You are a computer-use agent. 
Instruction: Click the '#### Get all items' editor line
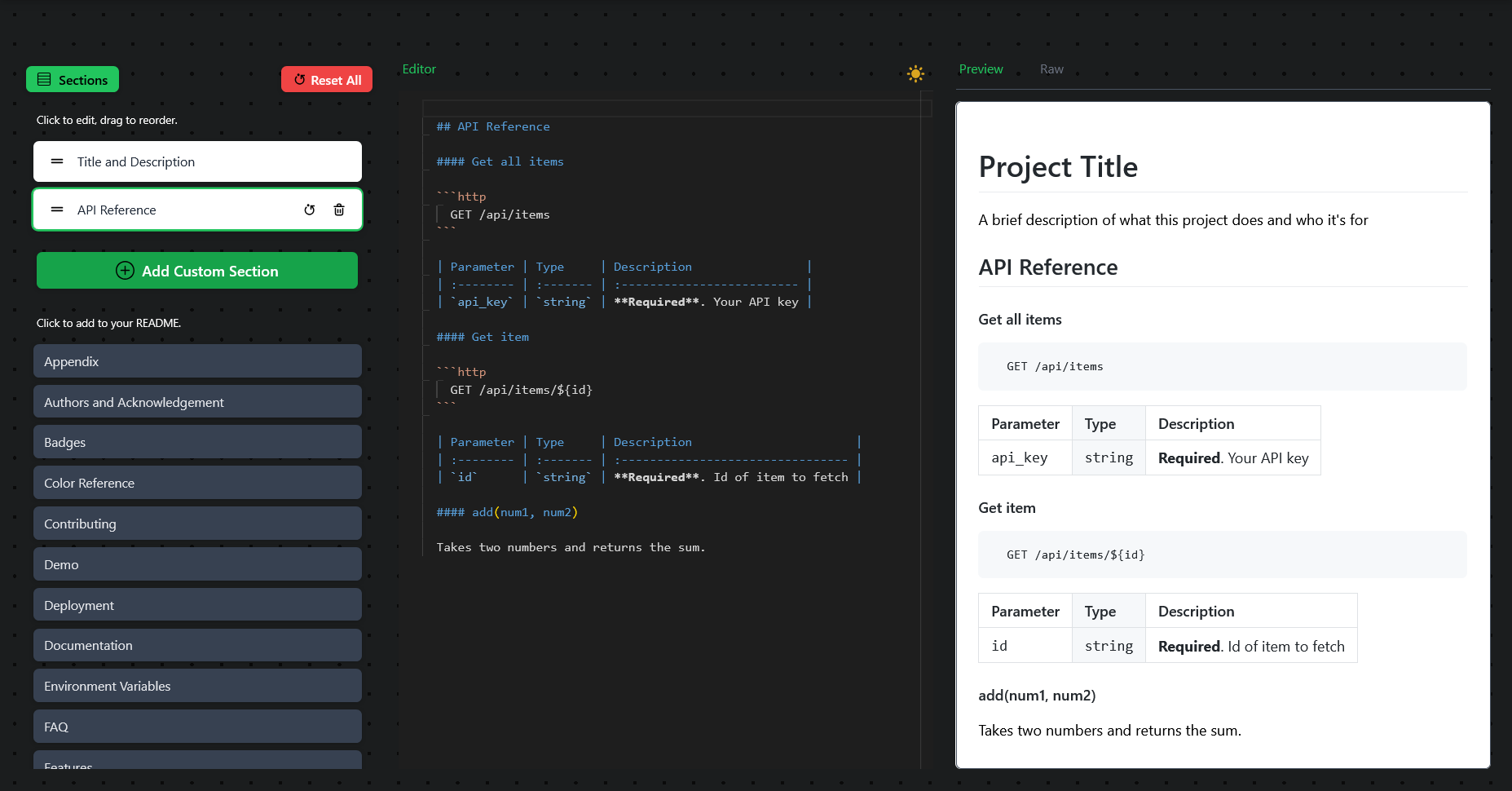[x=500, y=161]
